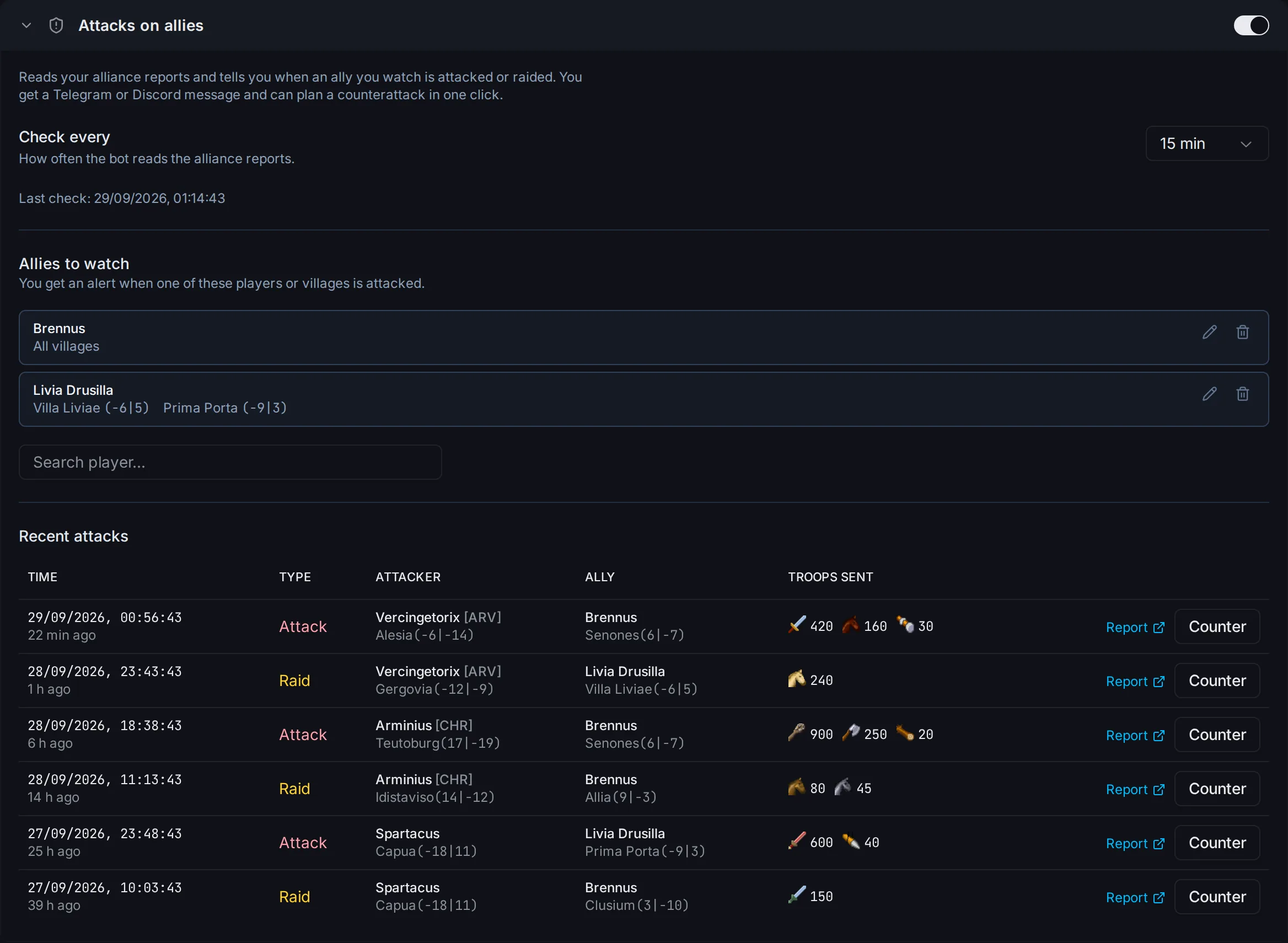Disable the Attacks on allies toggle
Viewport: 1288px width, 943px height.
point(1251,26)
